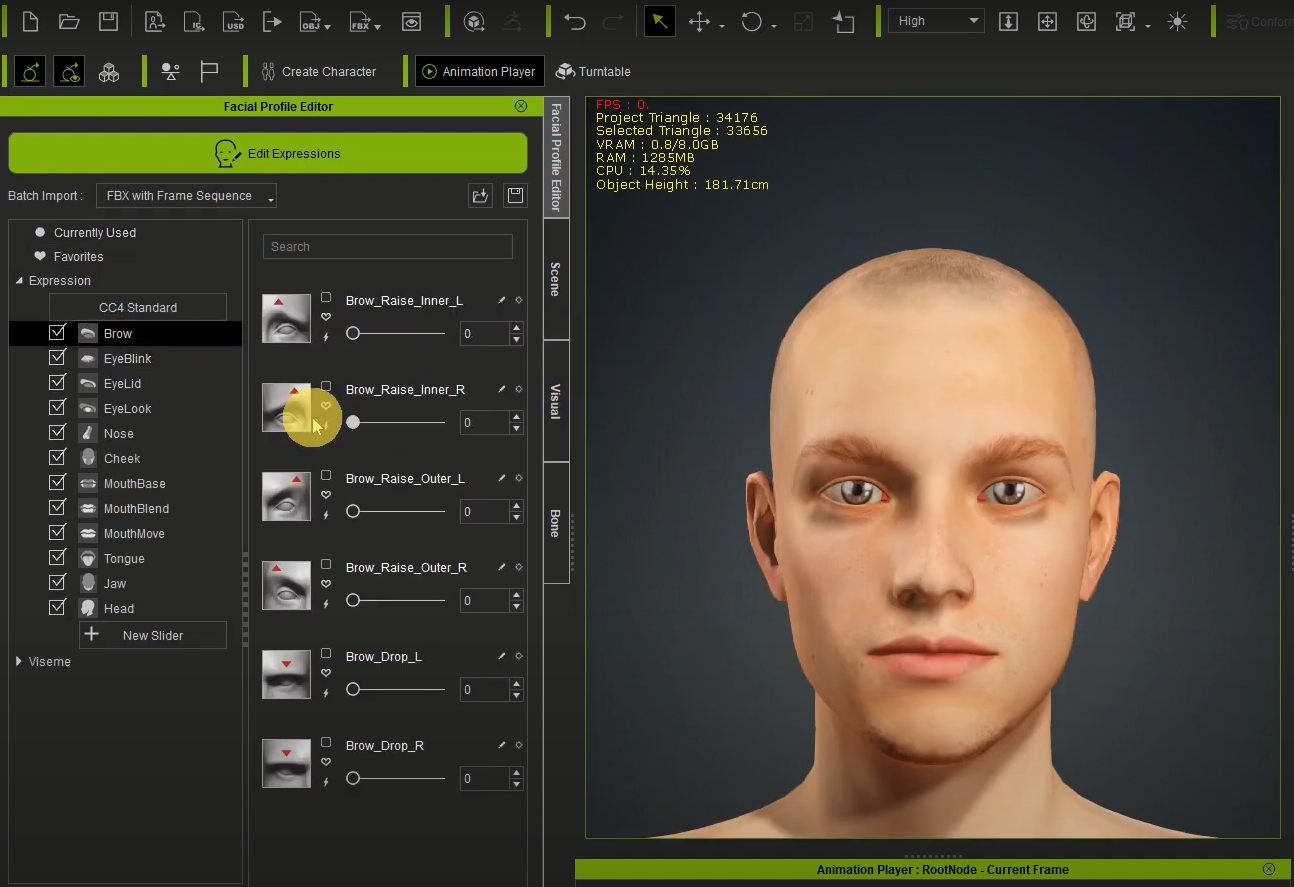Click the flag icon in second toolbar
The height and width of the screenshot is (887, 1294).
tap(209, 72)
